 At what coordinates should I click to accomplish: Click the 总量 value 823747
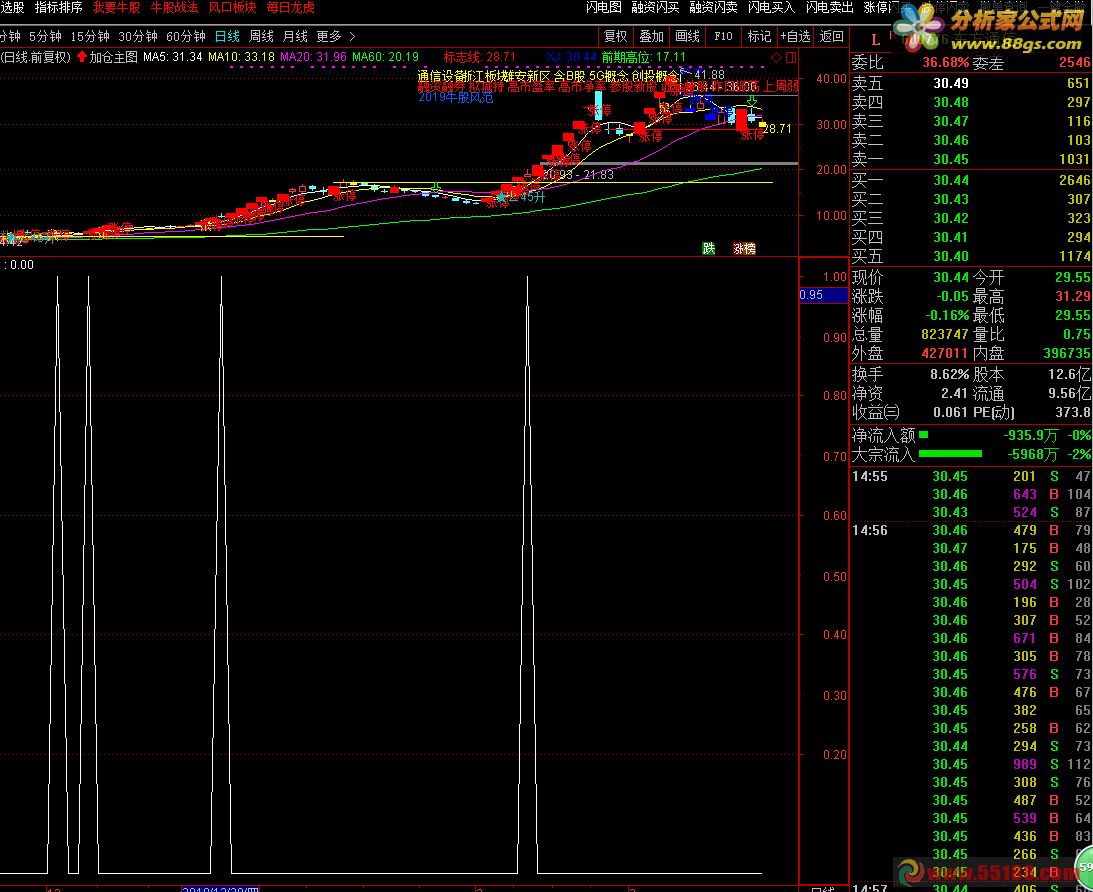[x=945, y=334]
